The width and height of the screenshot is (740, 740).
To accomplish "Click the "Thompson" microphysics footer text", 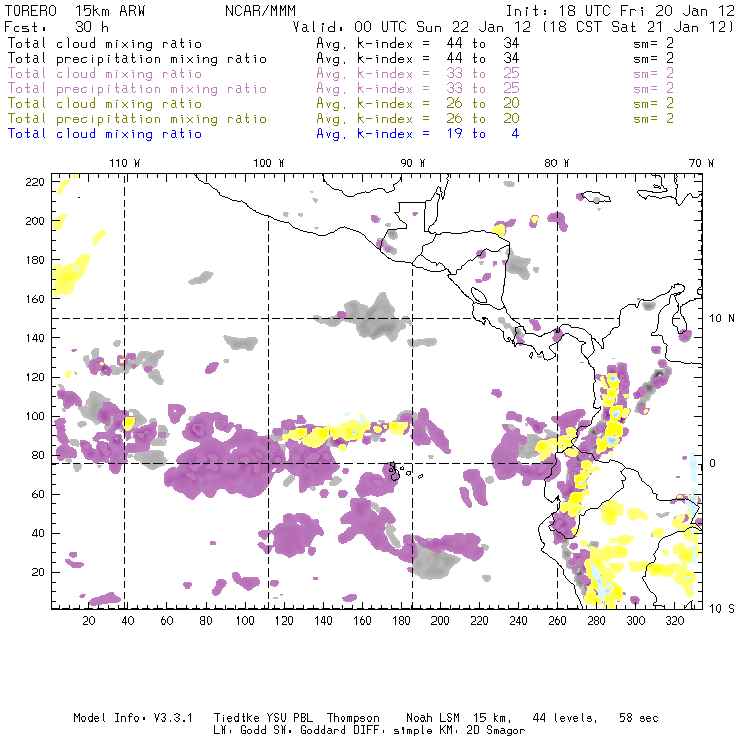I will click(x=353, y=718).
